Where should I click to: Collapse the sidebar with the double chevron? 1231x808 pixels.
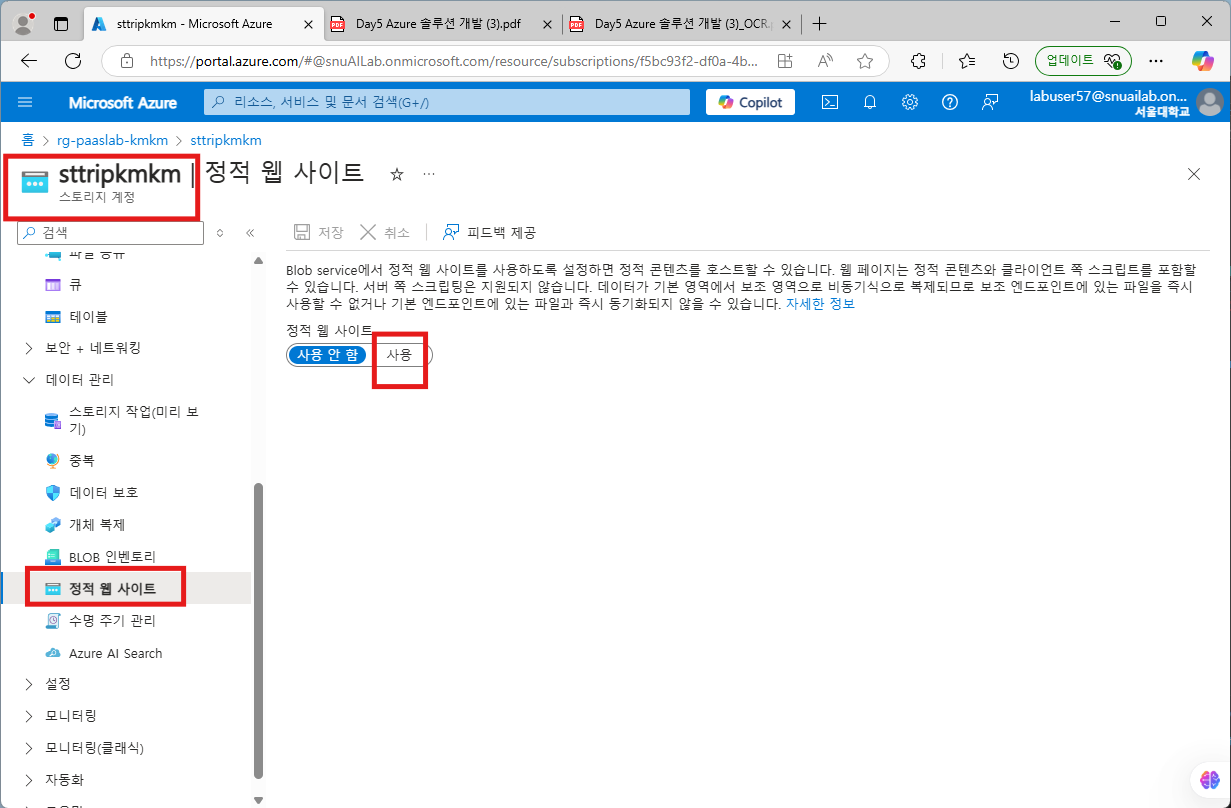(x=250, y=233)
